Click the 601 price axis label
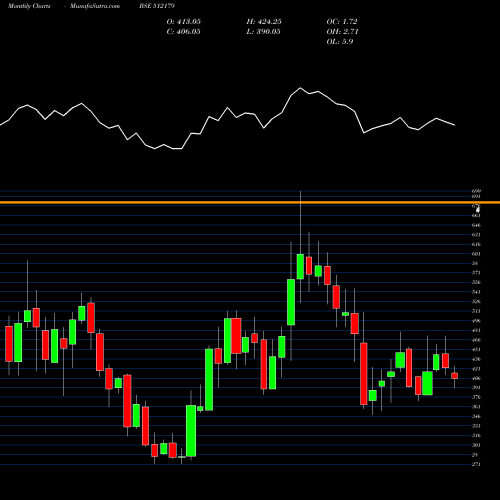The height and width of the screenshot is (500, 500). [476, 254]
